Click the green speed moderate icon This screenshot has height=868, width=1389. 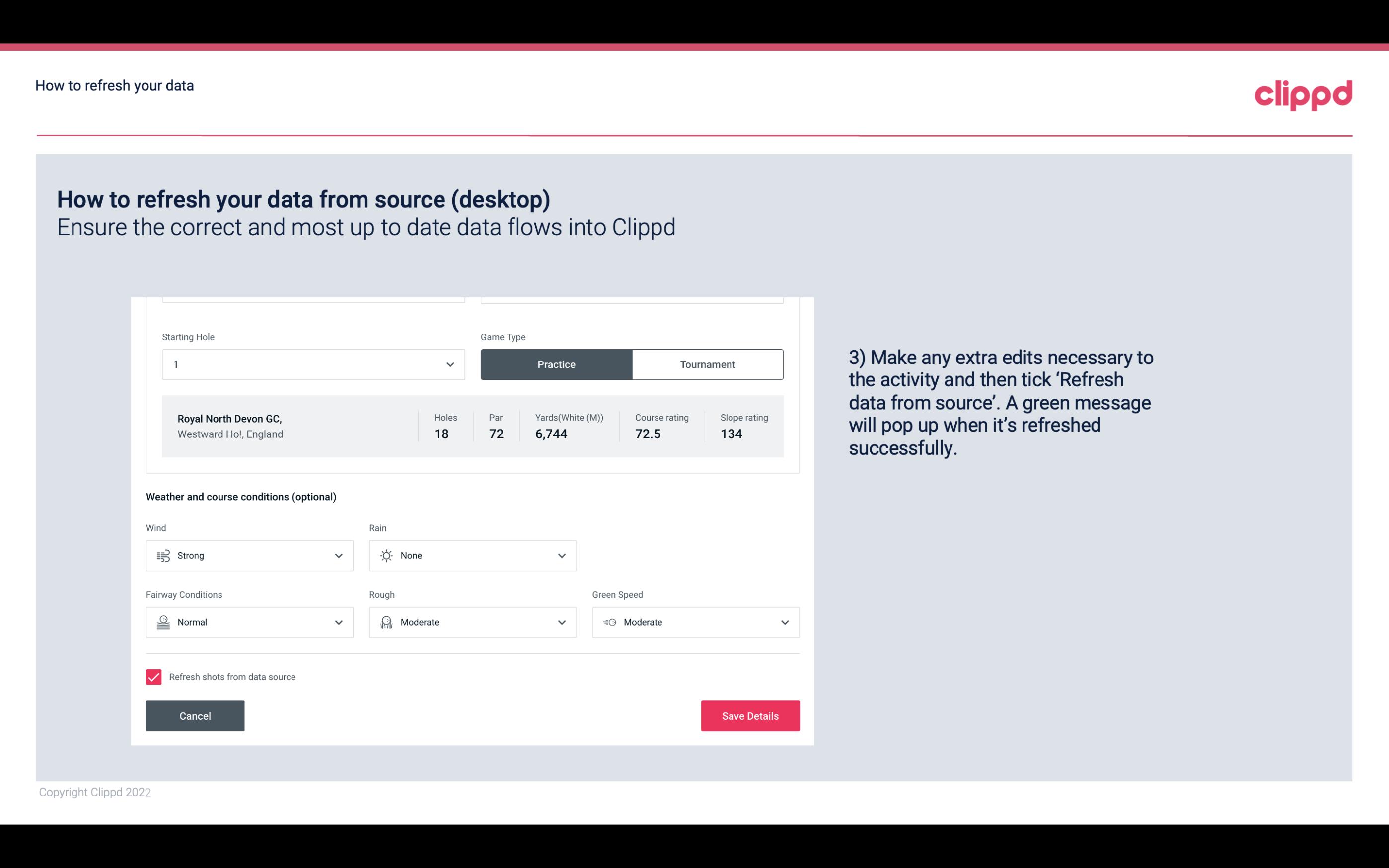point(609,622)
